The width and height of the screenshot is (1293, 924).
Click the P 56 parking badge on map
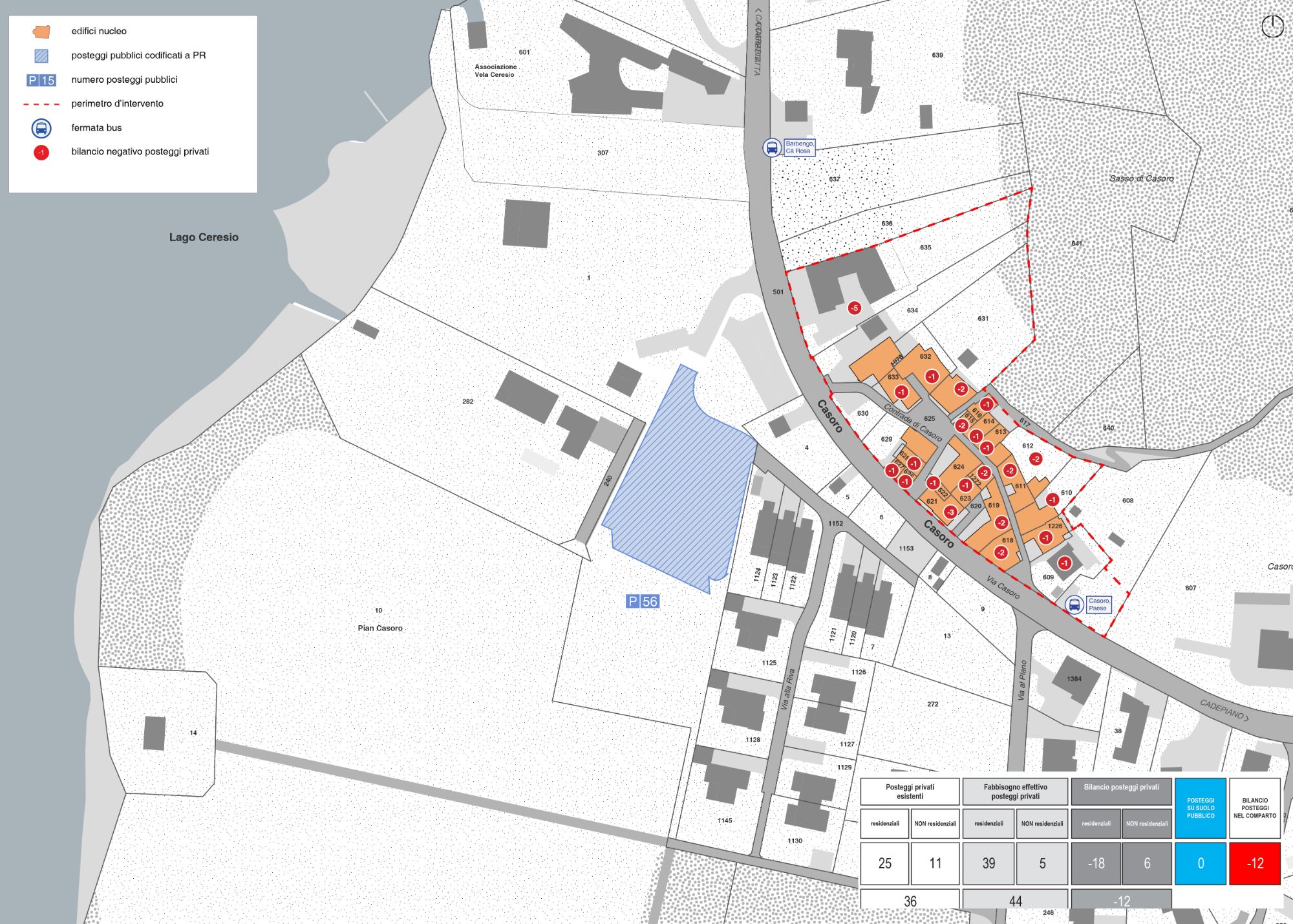[643, 601]
